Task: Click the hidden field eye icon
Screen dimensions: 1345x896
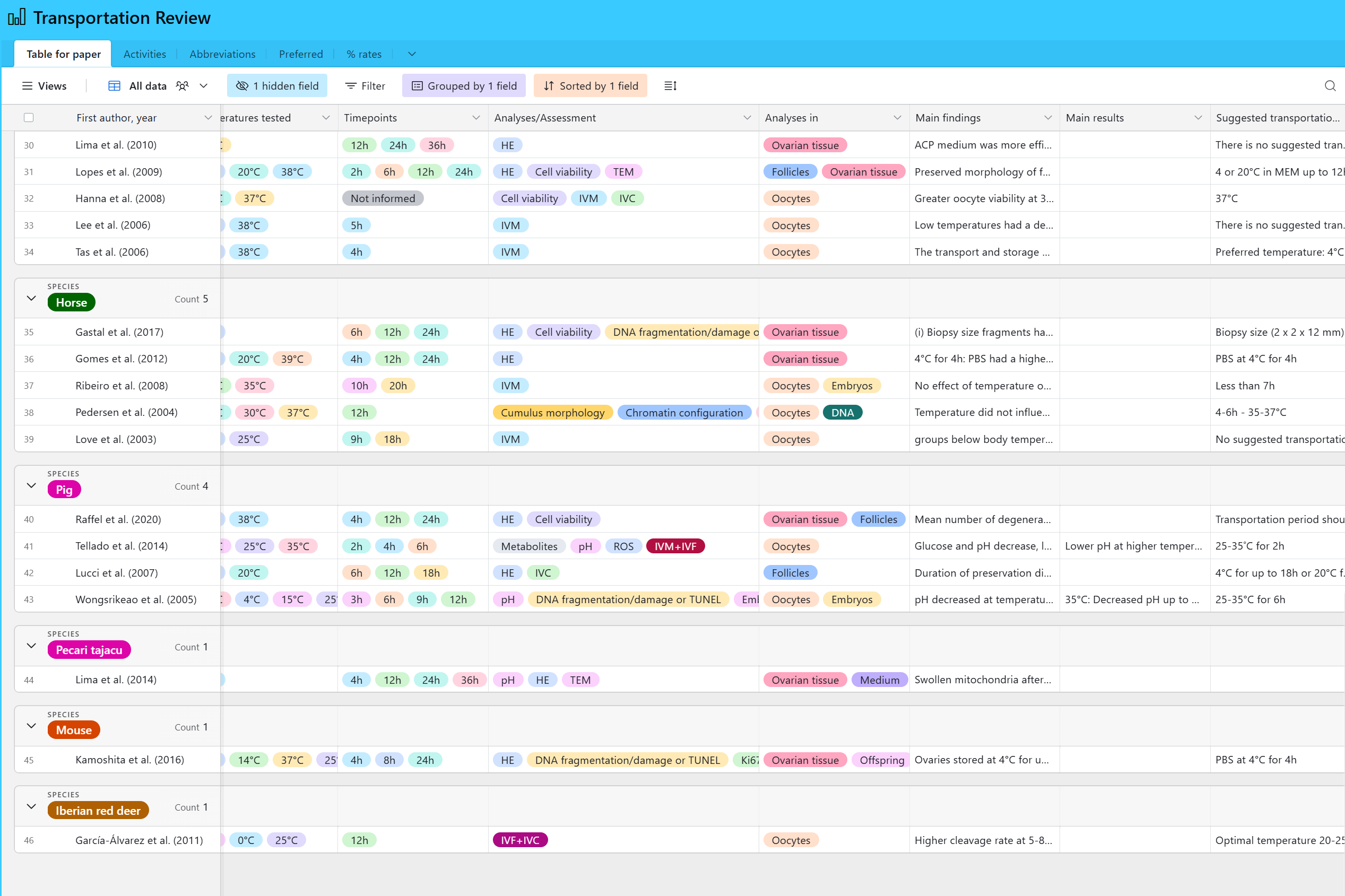Action: click(x=242, y=86)
